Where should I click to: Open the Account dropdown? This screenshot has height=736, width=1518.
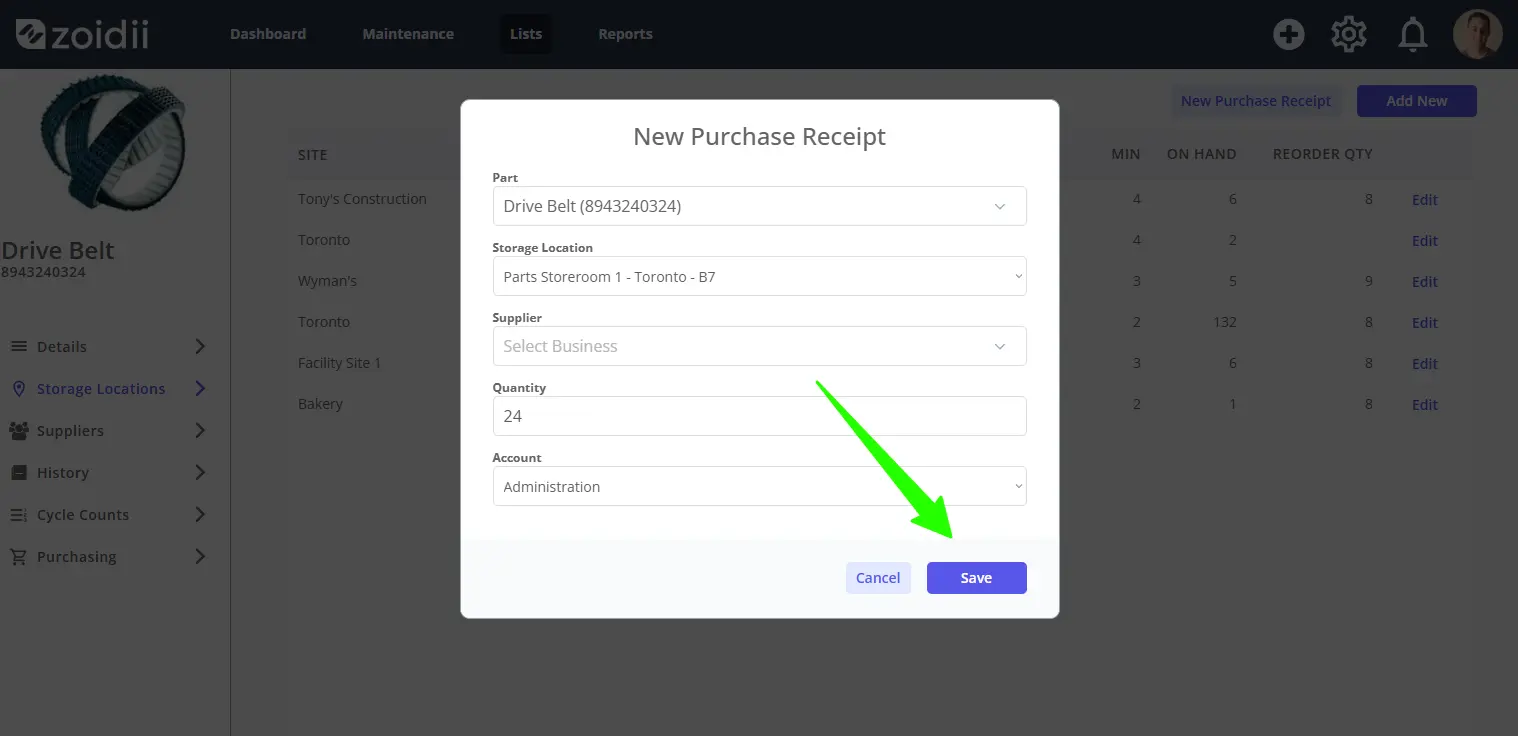coord(759,486)
